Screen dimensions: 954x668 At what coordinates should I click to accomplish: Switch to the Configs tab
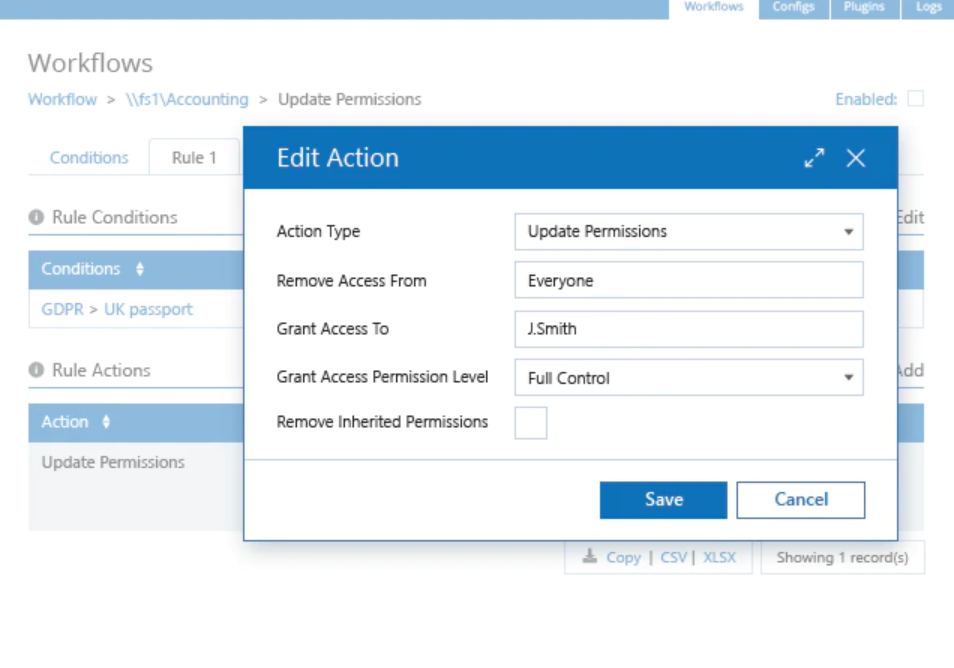tap(793, 7)
